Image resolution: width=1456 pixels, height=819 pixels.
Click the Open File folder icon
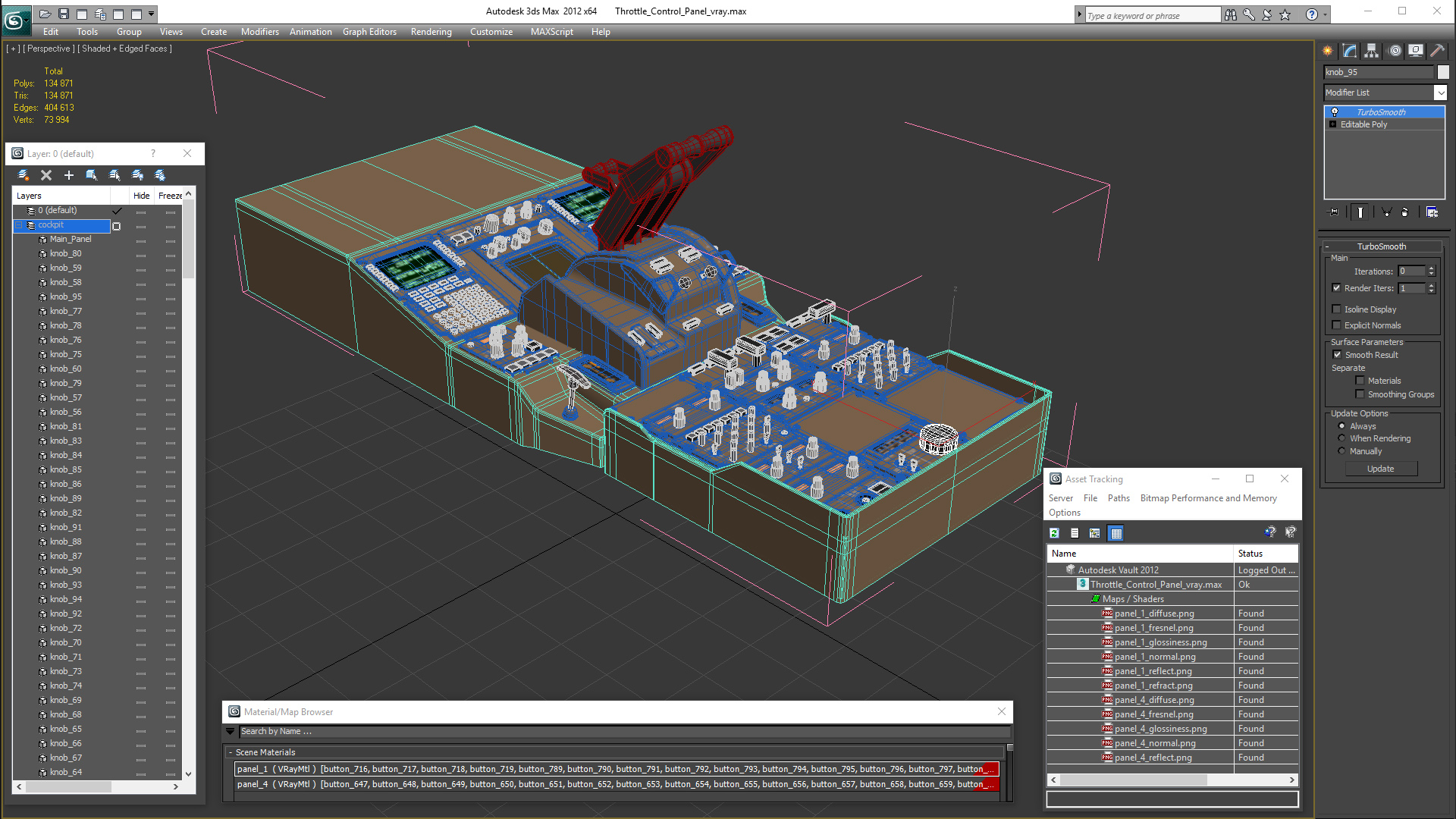click(45, 14)
